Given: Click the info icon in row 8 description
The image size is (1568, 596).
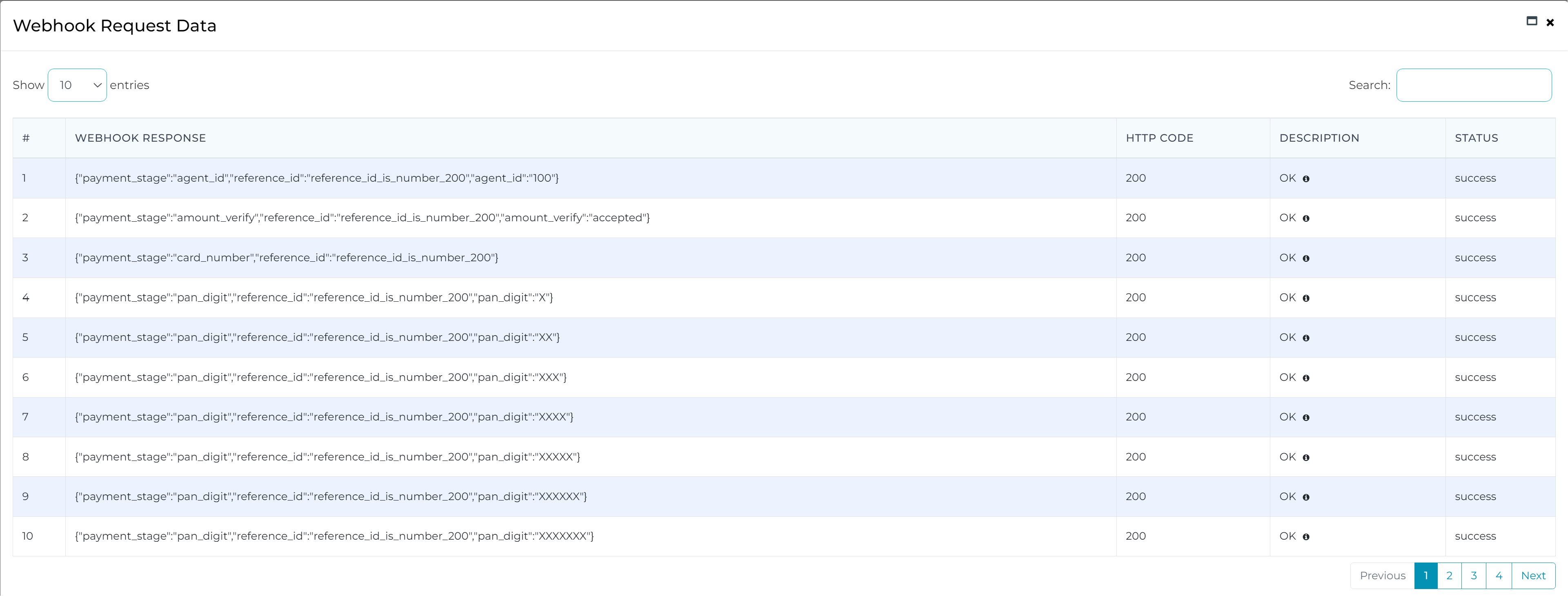Looking at the screenshot, I should 1306,458.
